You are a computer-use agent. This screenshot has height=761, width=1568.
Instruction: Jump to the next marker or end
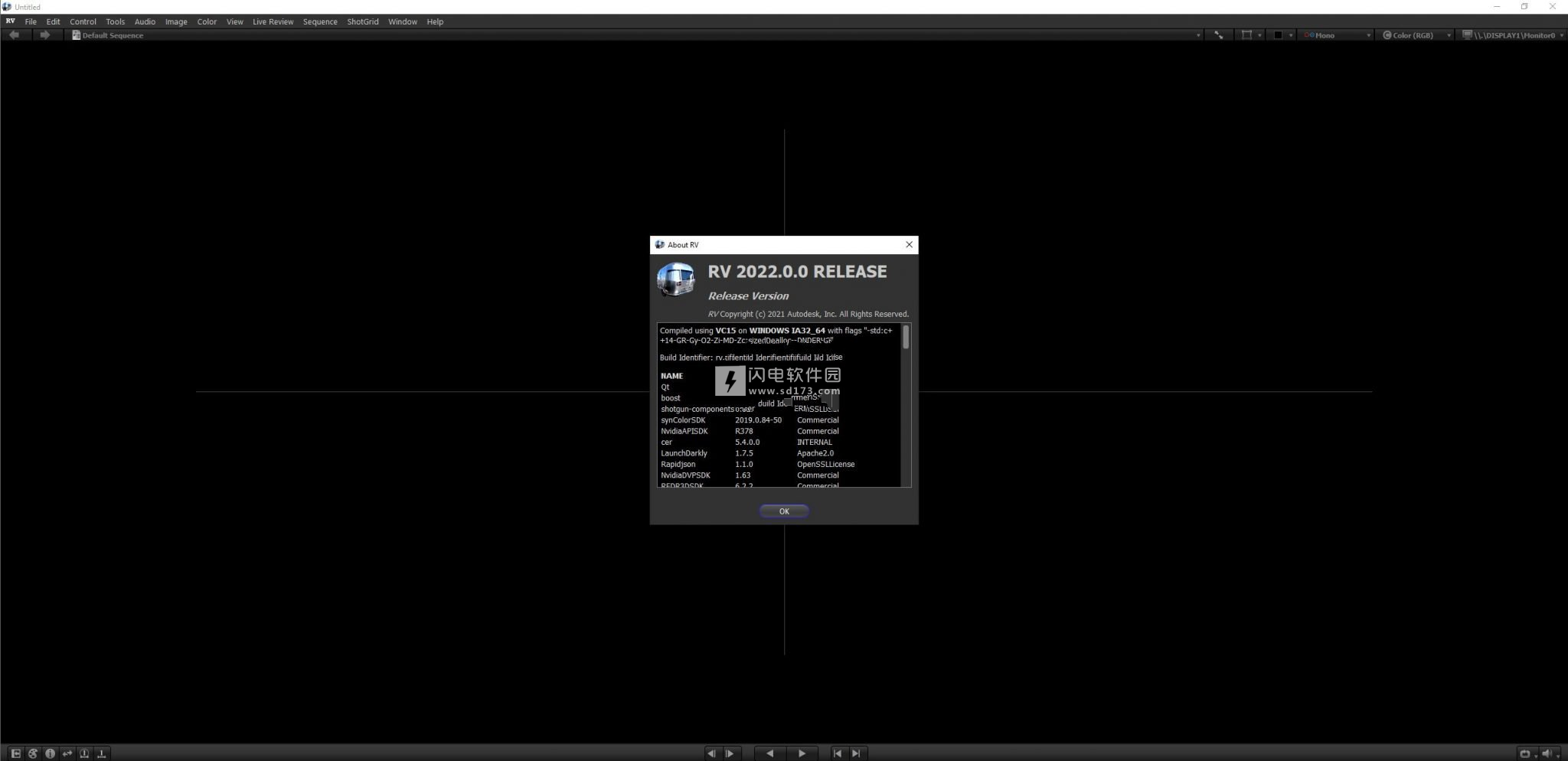tap(856, 753)
